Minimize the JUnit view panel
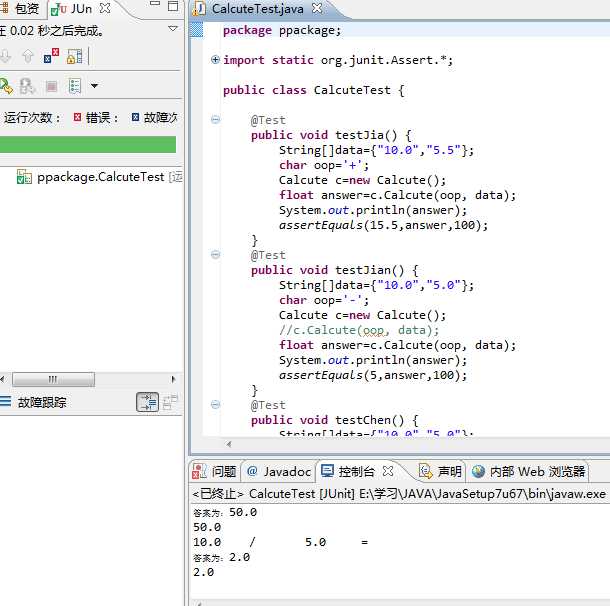The image size is (610, 606). click(x=155, y=4)
